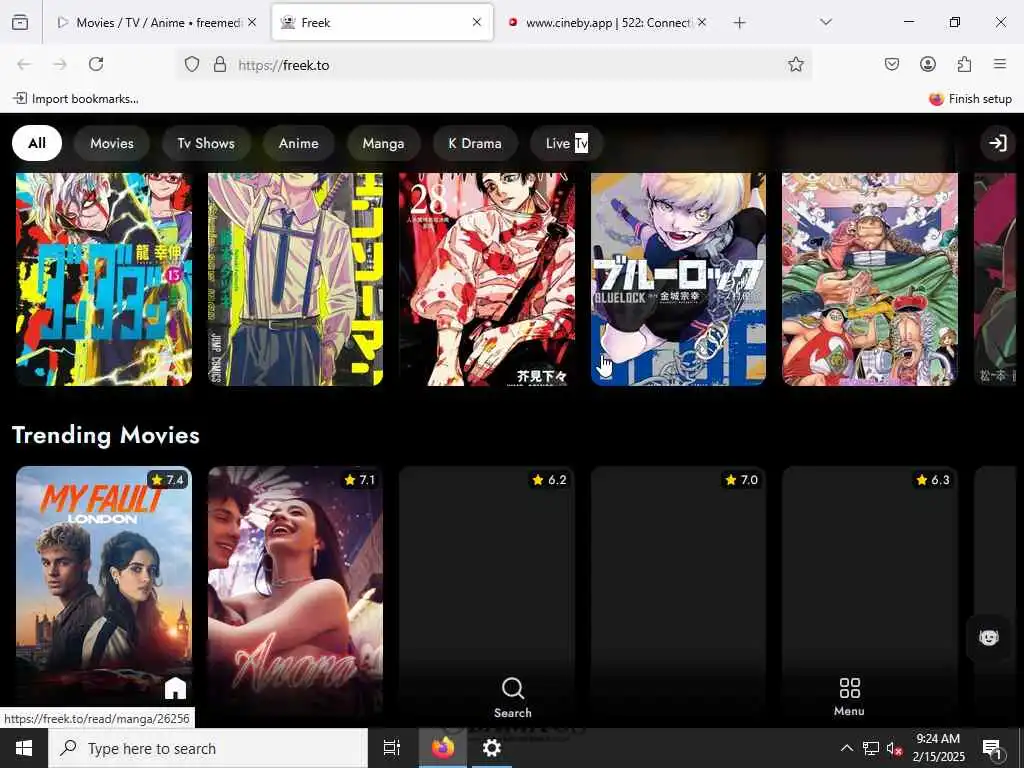The width and height of the screenshot is (1024, 768).
Task: Switch to www.cineby.app tab
Action: (607, 22)
